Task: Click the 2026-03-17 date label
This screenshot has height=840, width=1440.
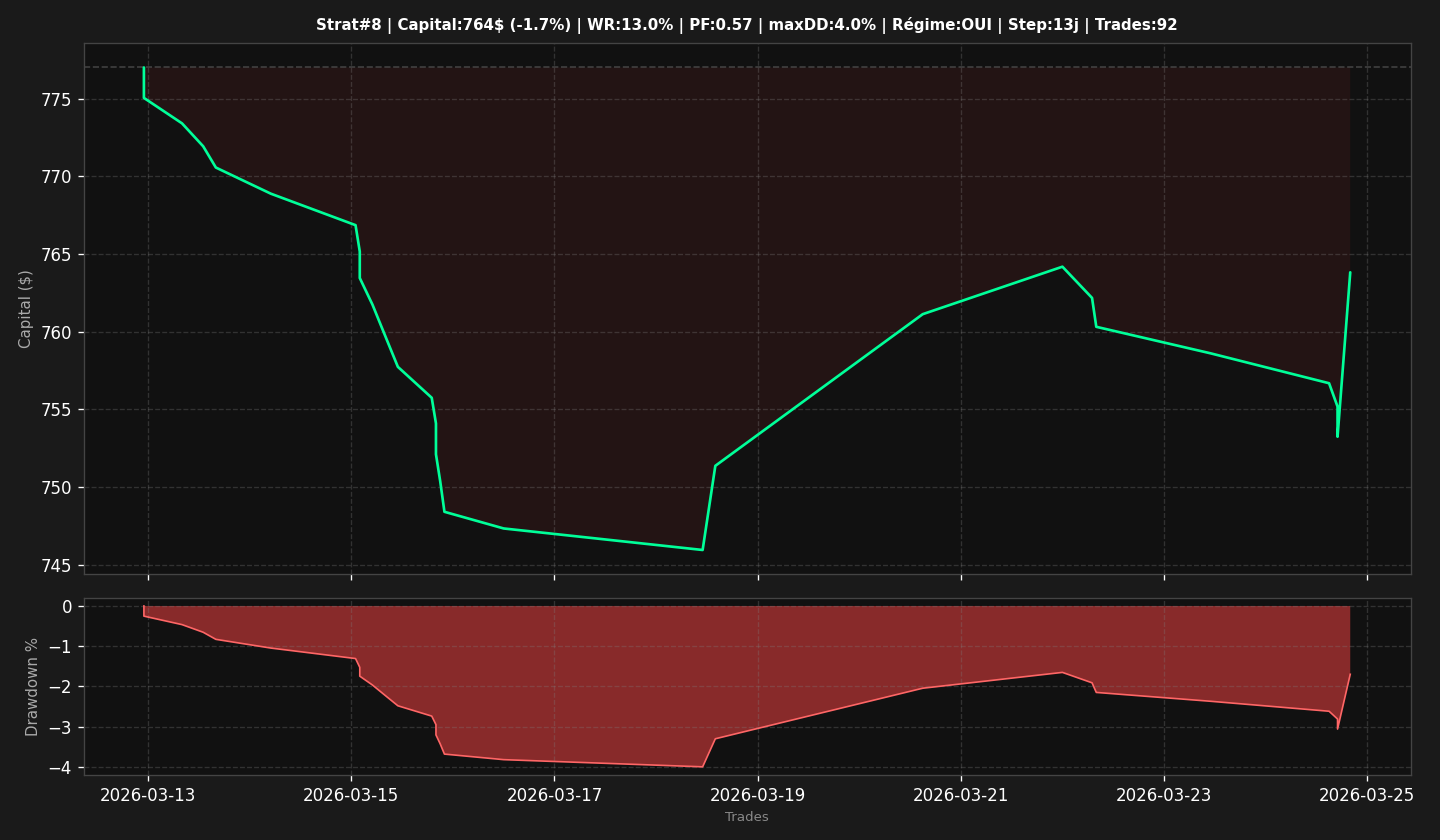Action: tap(554, 795)
